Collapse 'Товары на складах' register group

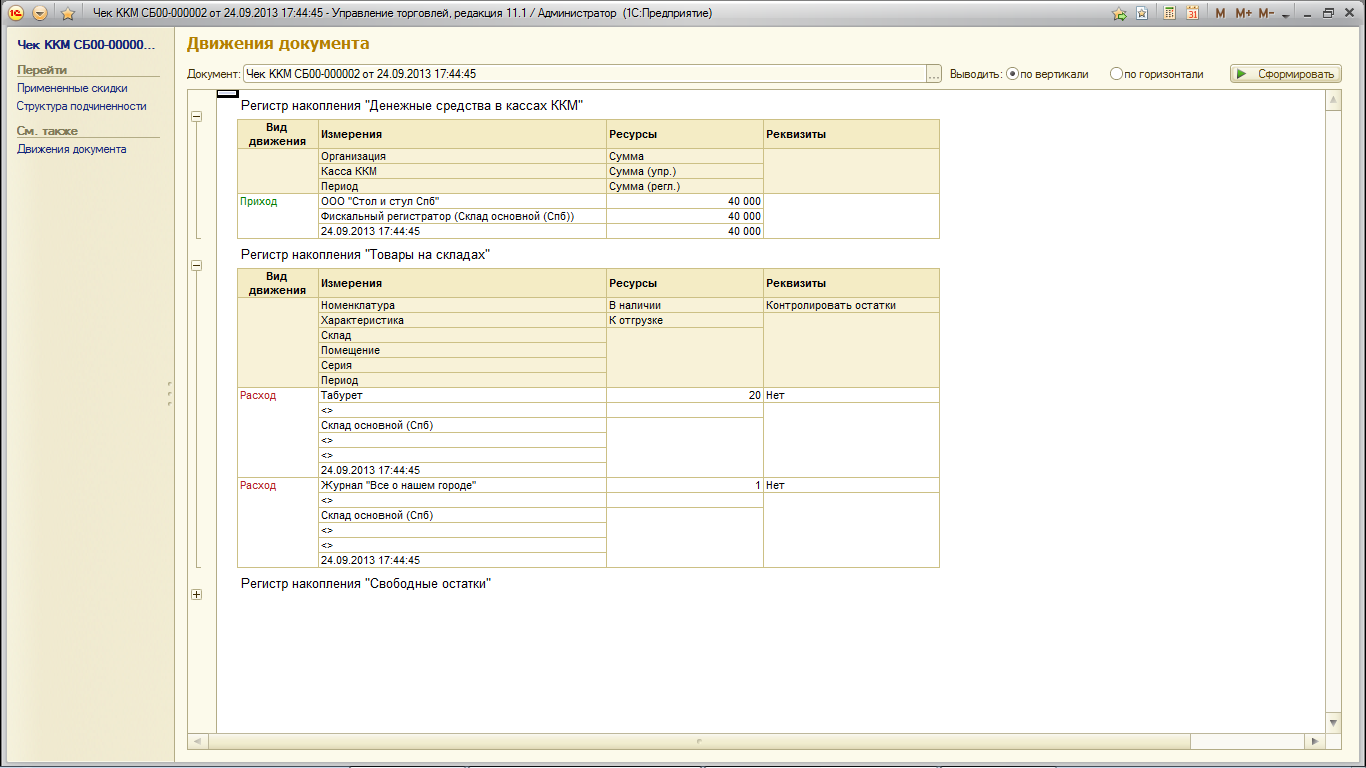pyautogui.click(x=196, y=266)
